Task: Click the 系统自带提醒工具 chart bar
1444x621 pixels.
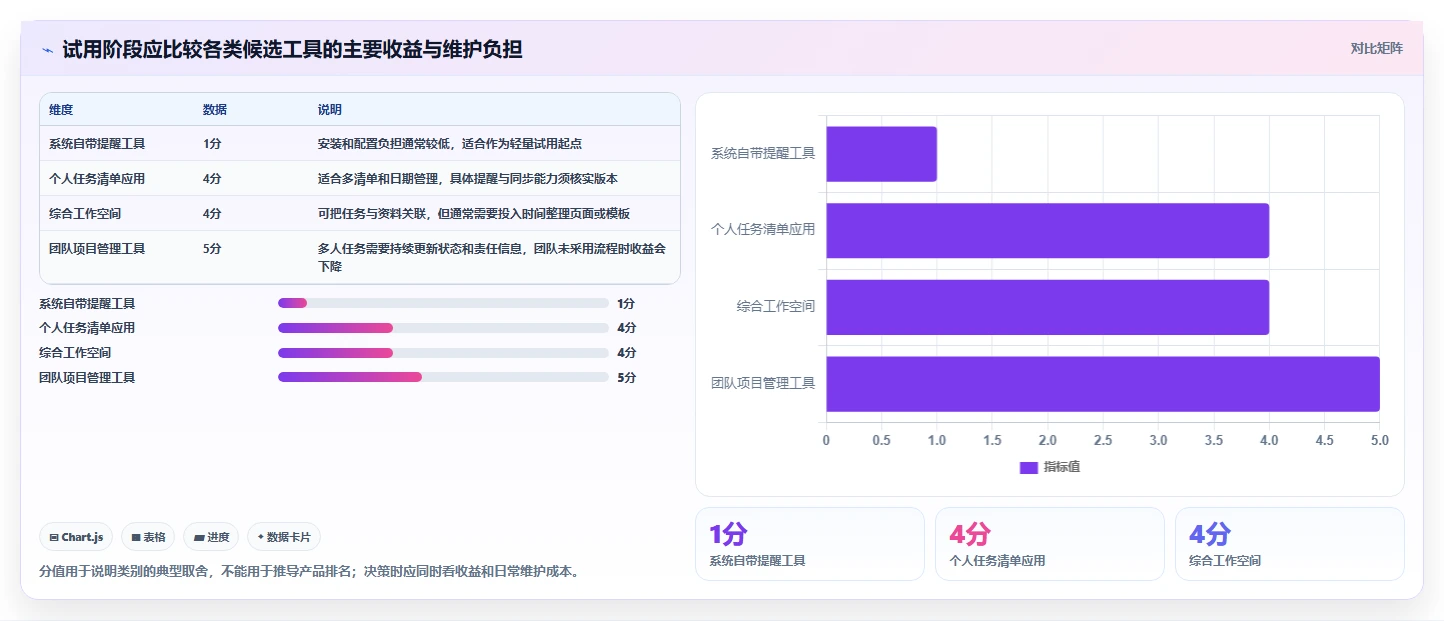Action: pos(881,154)
